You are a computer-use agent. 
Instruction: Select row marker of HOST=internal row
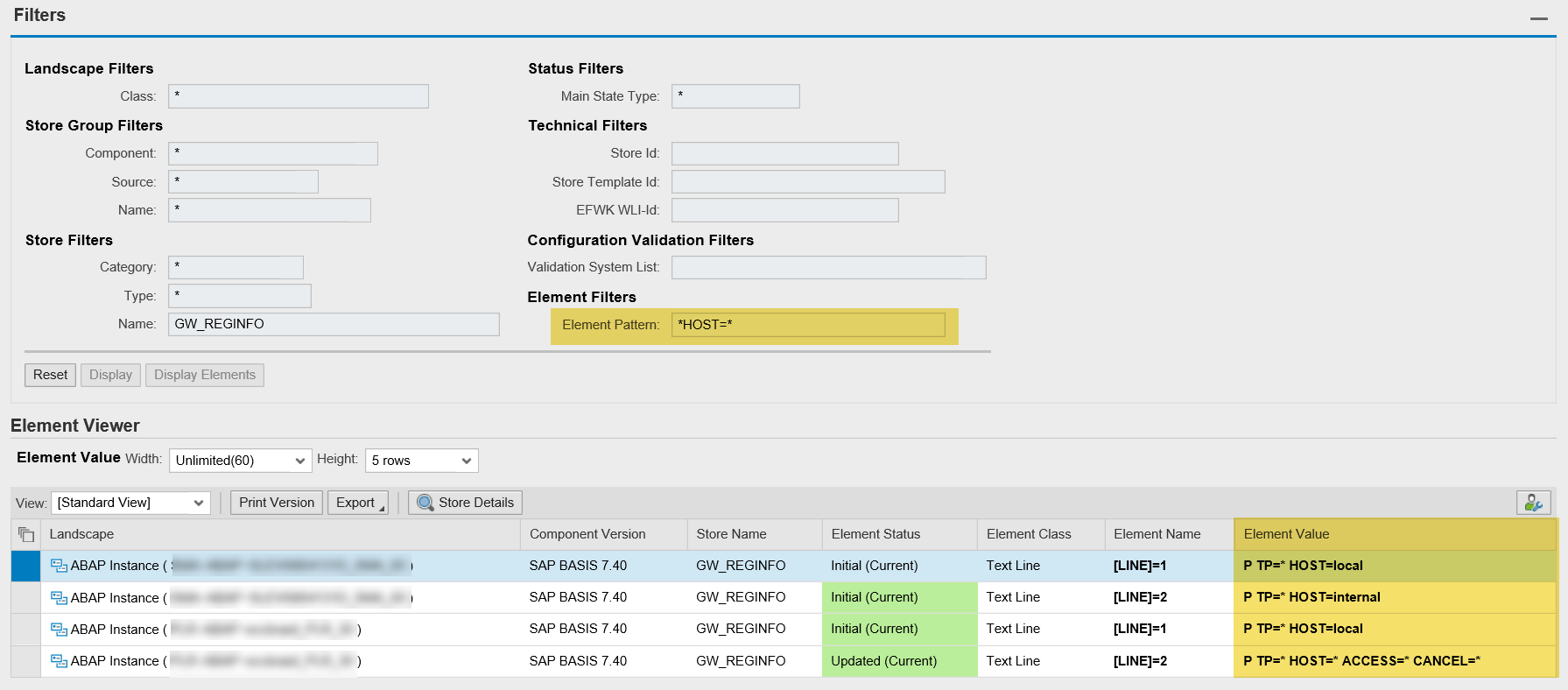25,598
